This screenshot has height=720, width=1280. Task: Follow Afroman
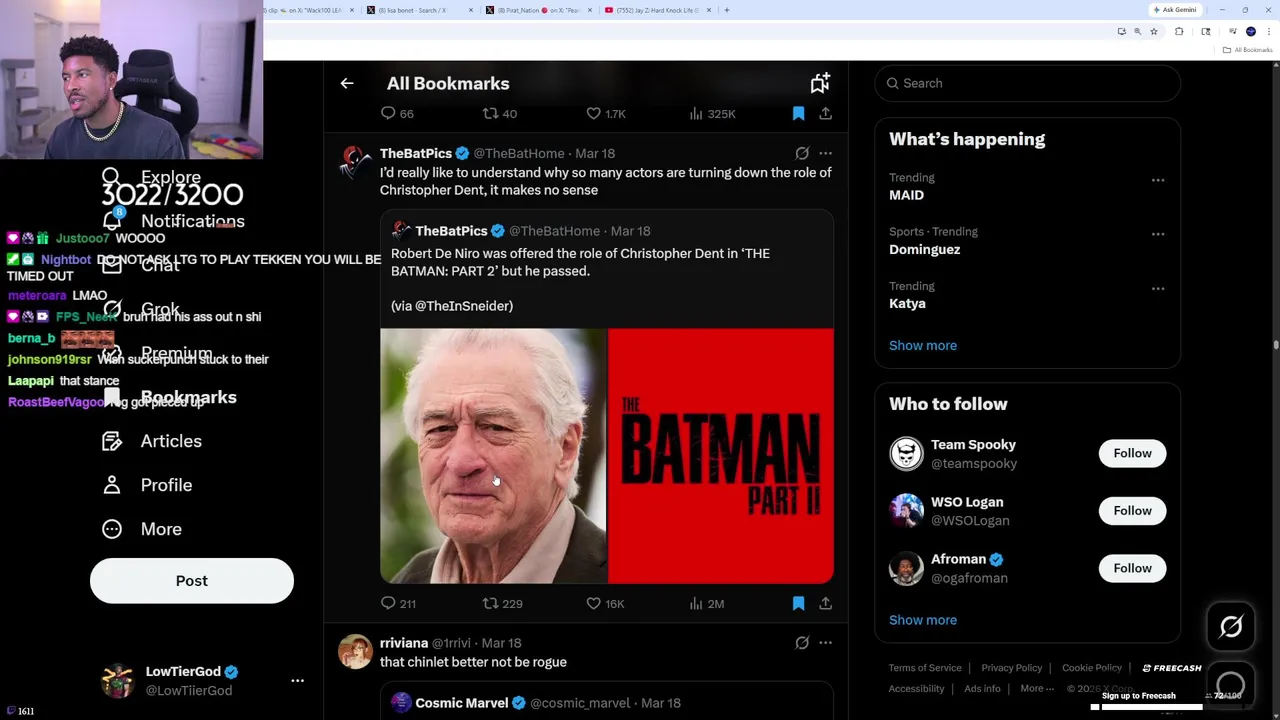pyautogui.click(x=1132, y=568)
